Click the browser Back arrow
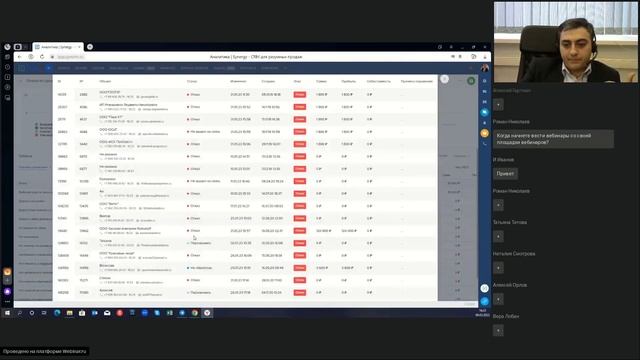 pos(20,57)
